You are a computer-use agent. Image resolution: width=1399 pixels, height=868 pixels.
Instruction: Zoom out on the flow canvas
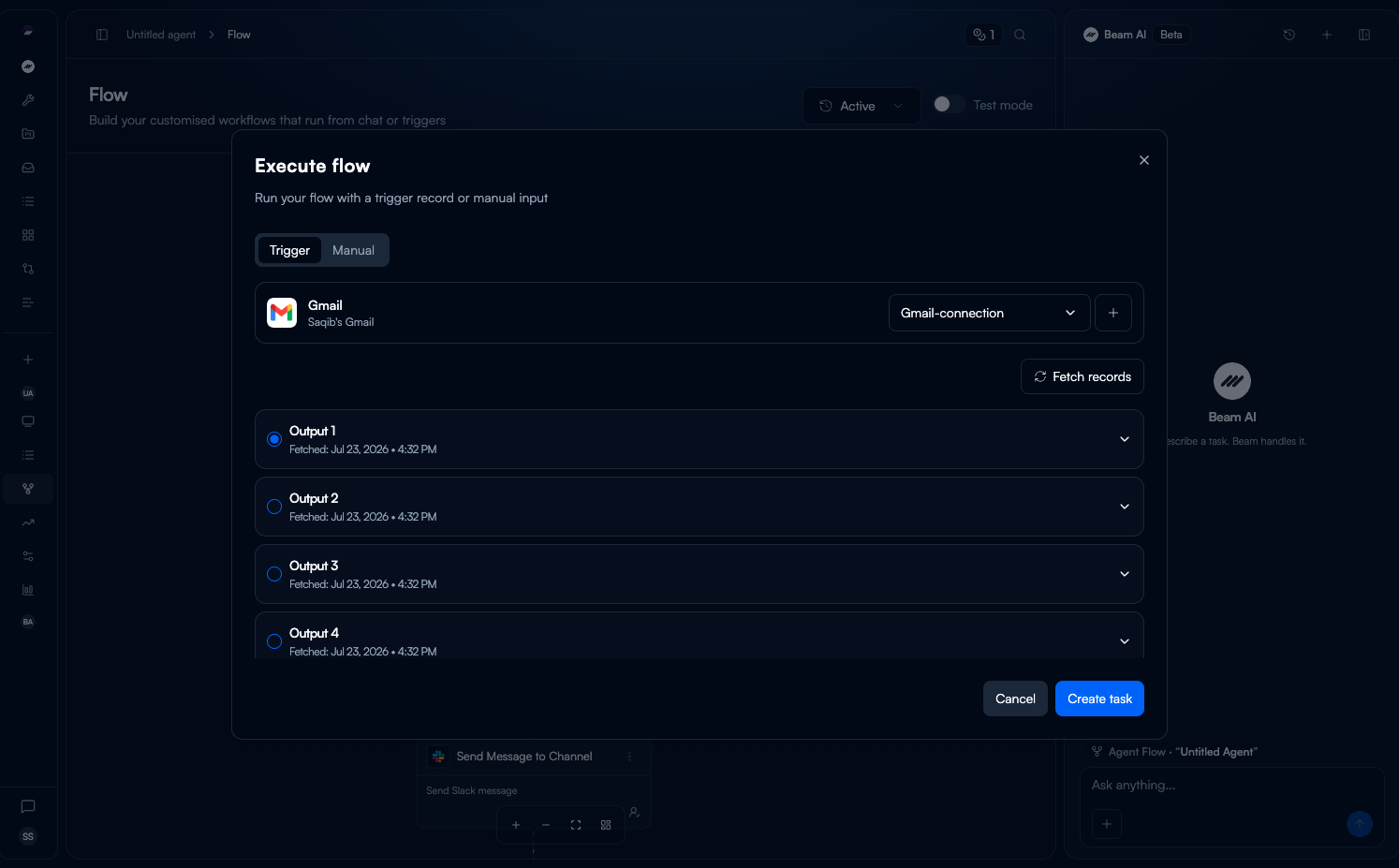coord(546,825)
